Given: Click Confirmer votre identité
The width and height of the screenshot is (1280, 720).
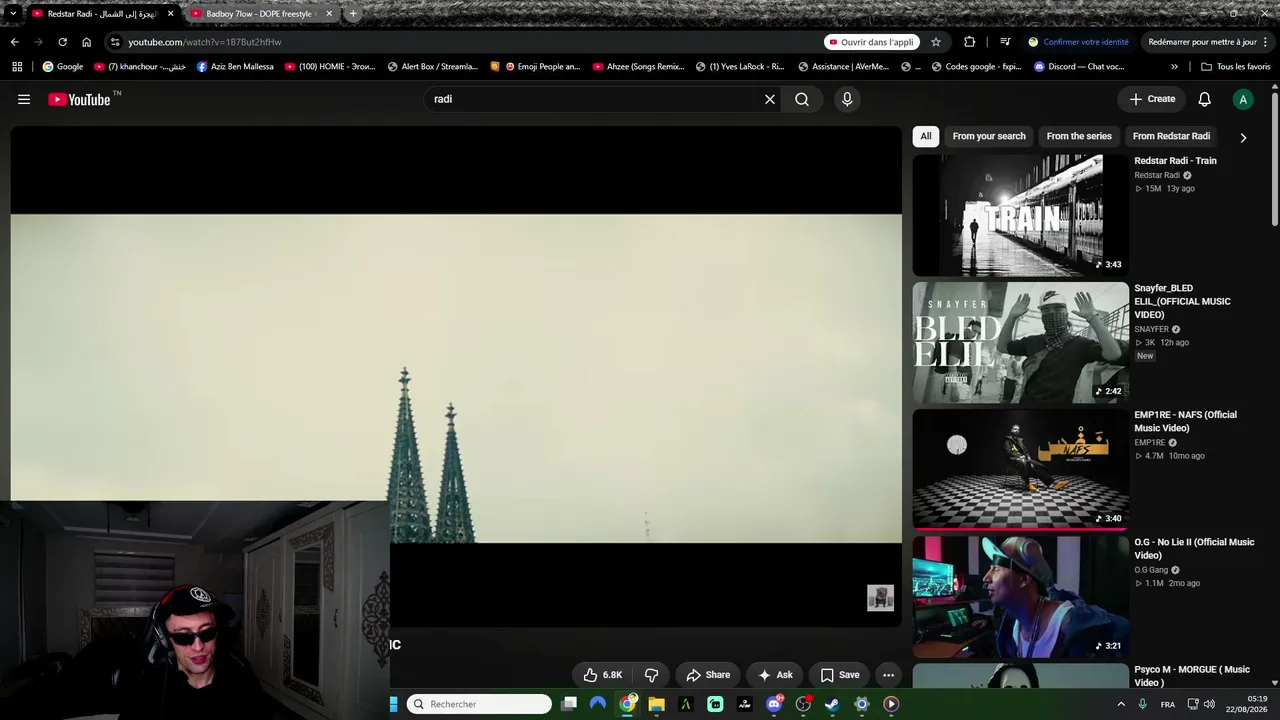Looking at the screenshot, I should [x=1079, y=42].
